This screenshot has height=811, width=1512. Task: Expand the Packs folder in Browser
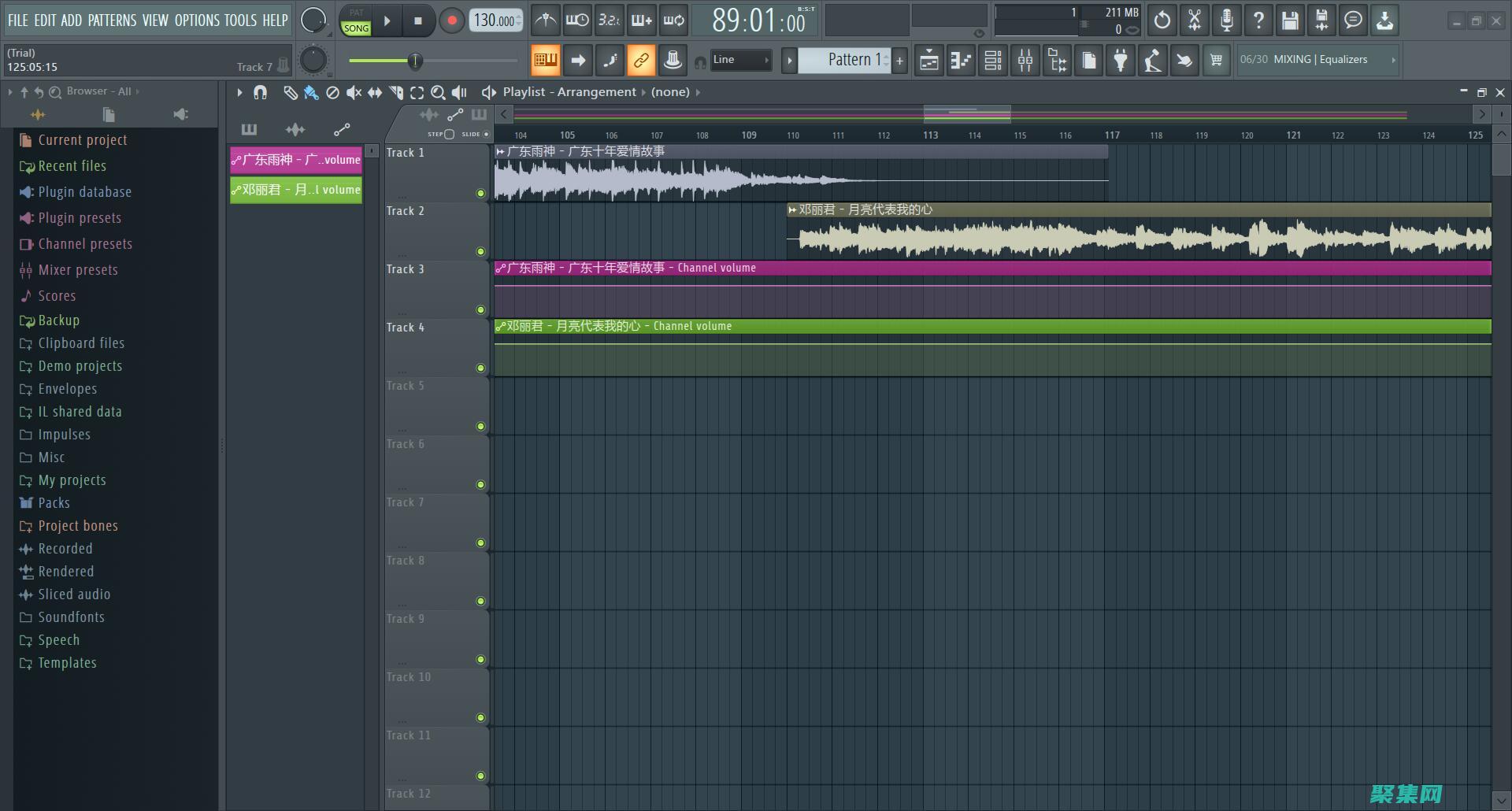(54, 503)
